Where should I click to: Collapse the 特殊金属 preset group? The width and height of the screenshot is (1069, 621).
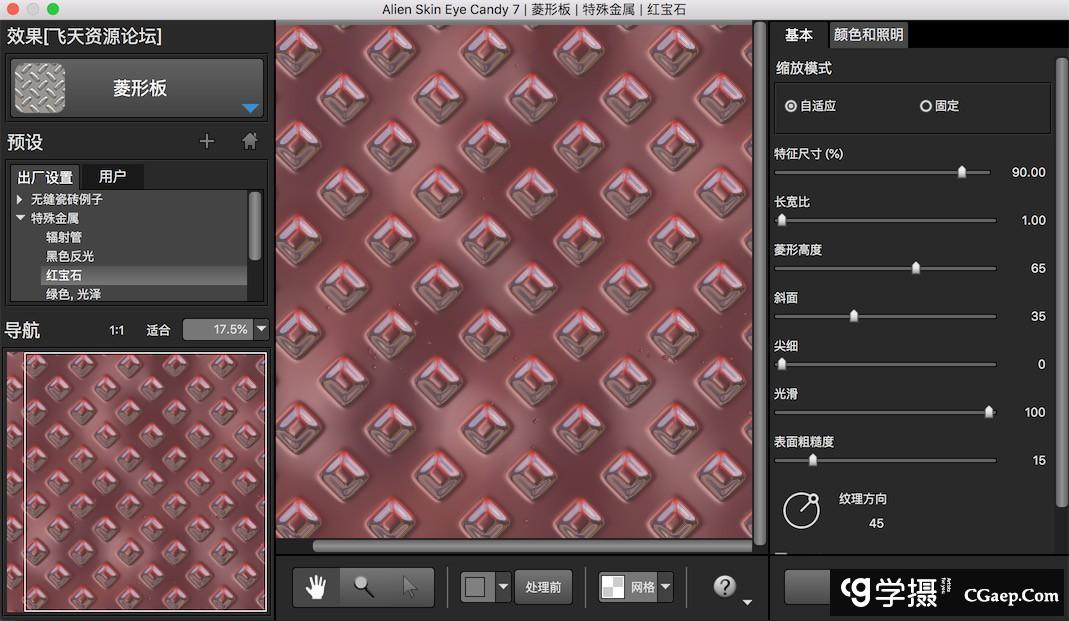(x=20, y=218)
